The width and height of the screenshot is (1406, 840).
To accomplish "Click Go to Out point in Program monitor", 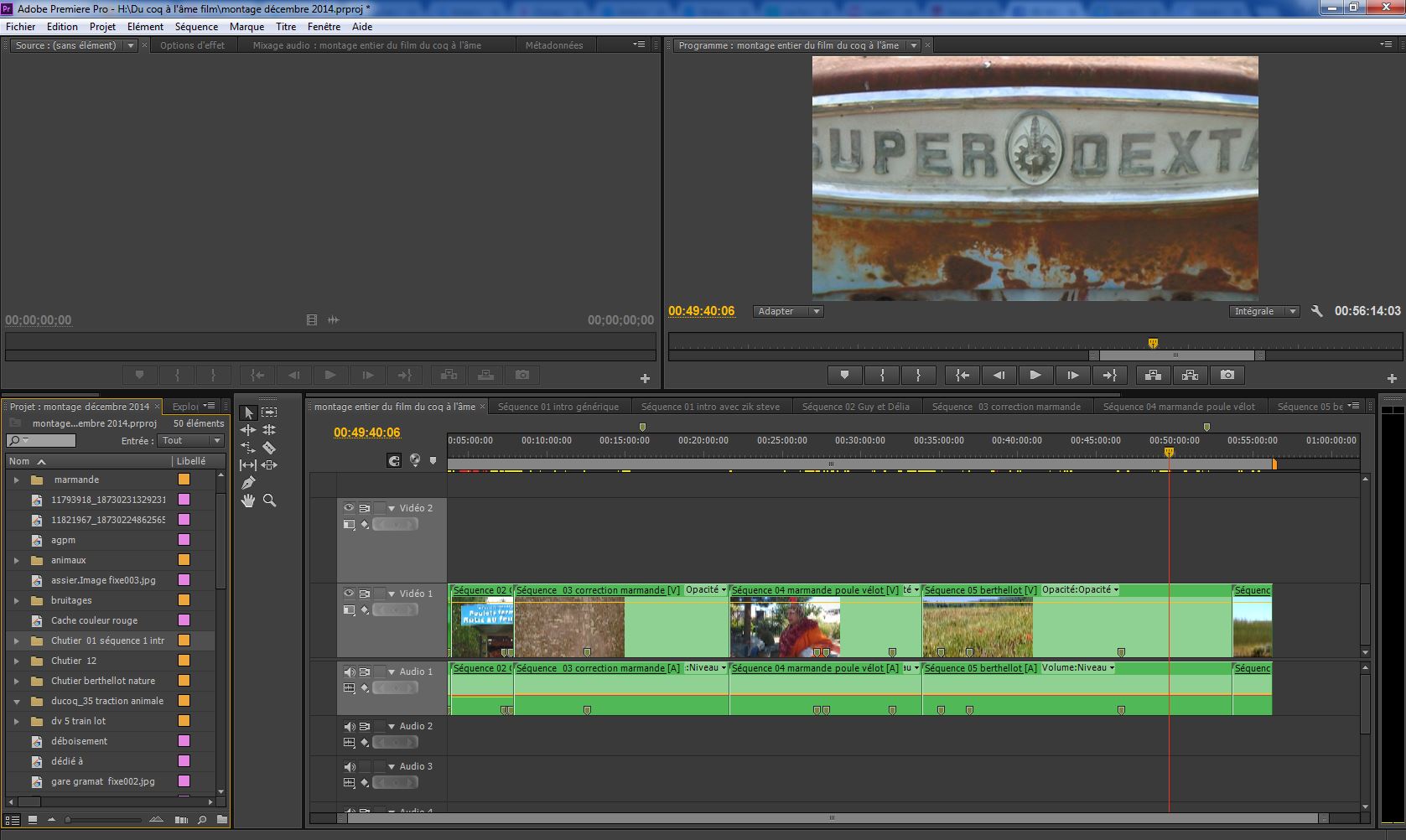I will tap(1109, 376).
